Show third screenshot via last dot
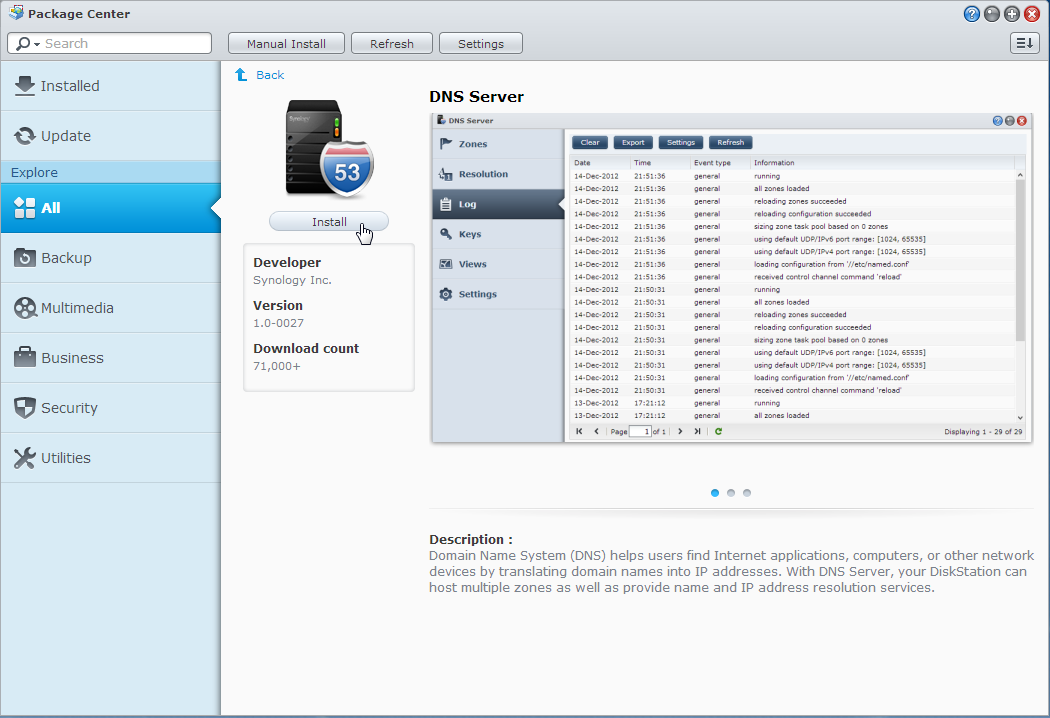This screenshot has height=718, width=1050. tap(747, 493)
